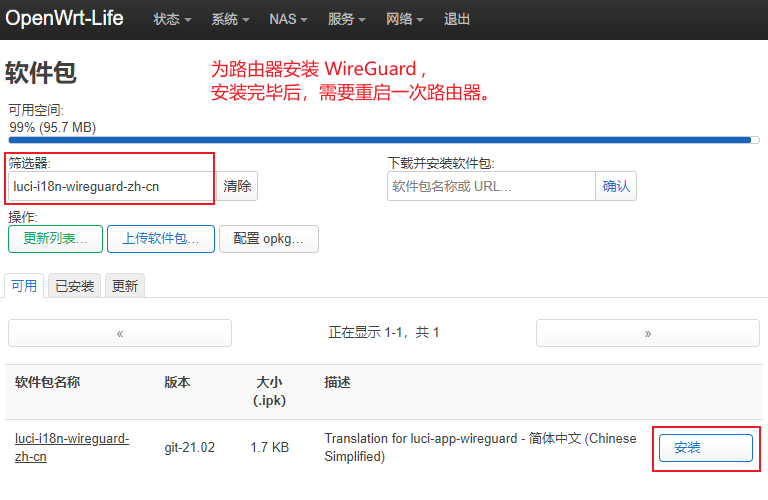Expand the 状态 menu

tap(172, 19)
